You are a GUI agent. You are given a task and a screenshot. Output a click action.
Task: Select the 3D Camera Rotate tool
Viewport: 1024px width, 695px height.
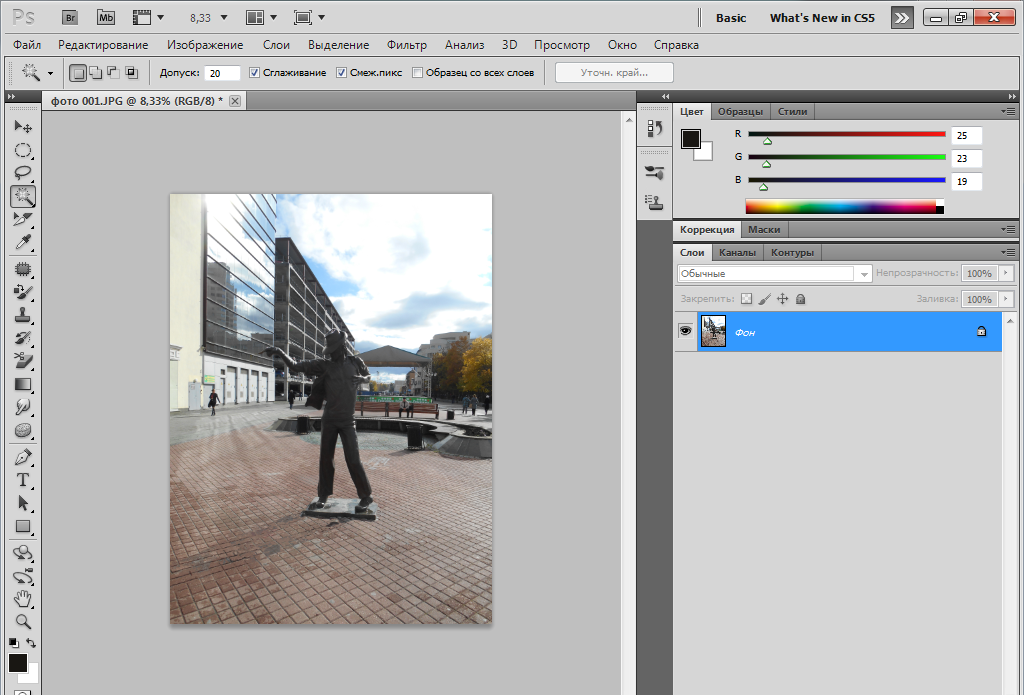(23, 576)
